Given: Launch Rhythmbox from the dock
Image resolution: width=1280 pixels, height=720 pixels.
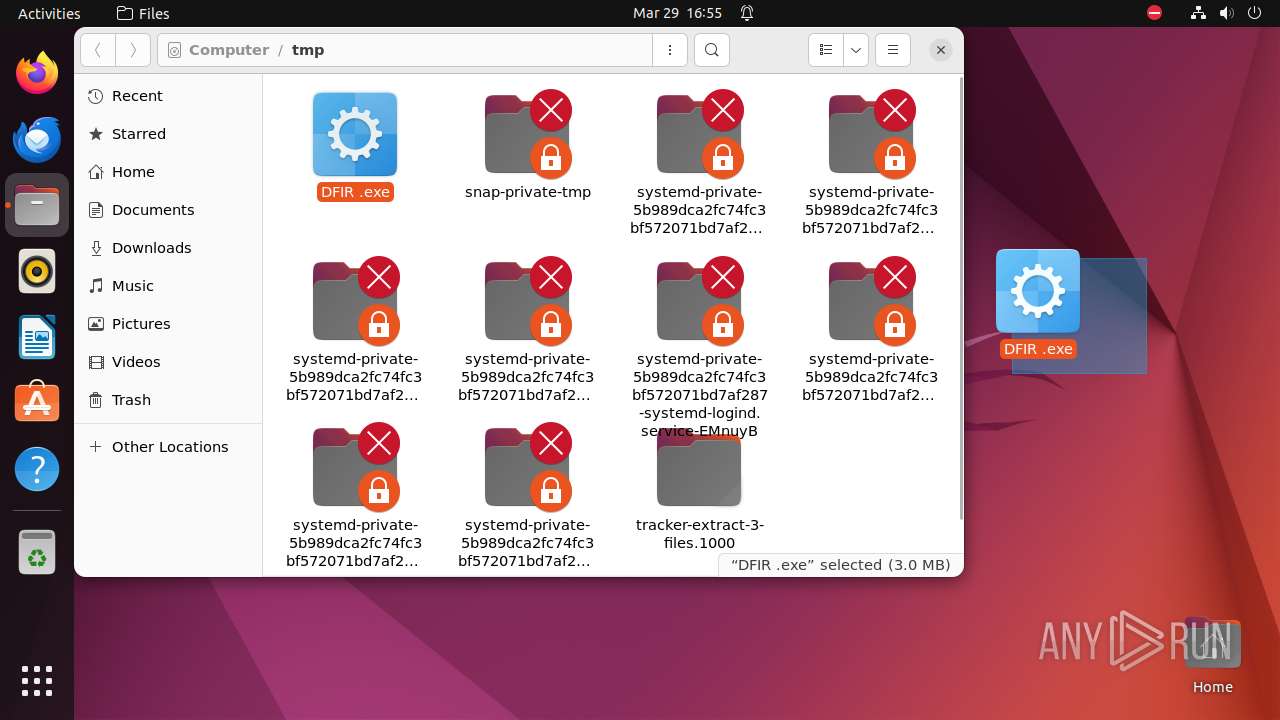Looking at the screenshot, I should [x=37, y=271].
